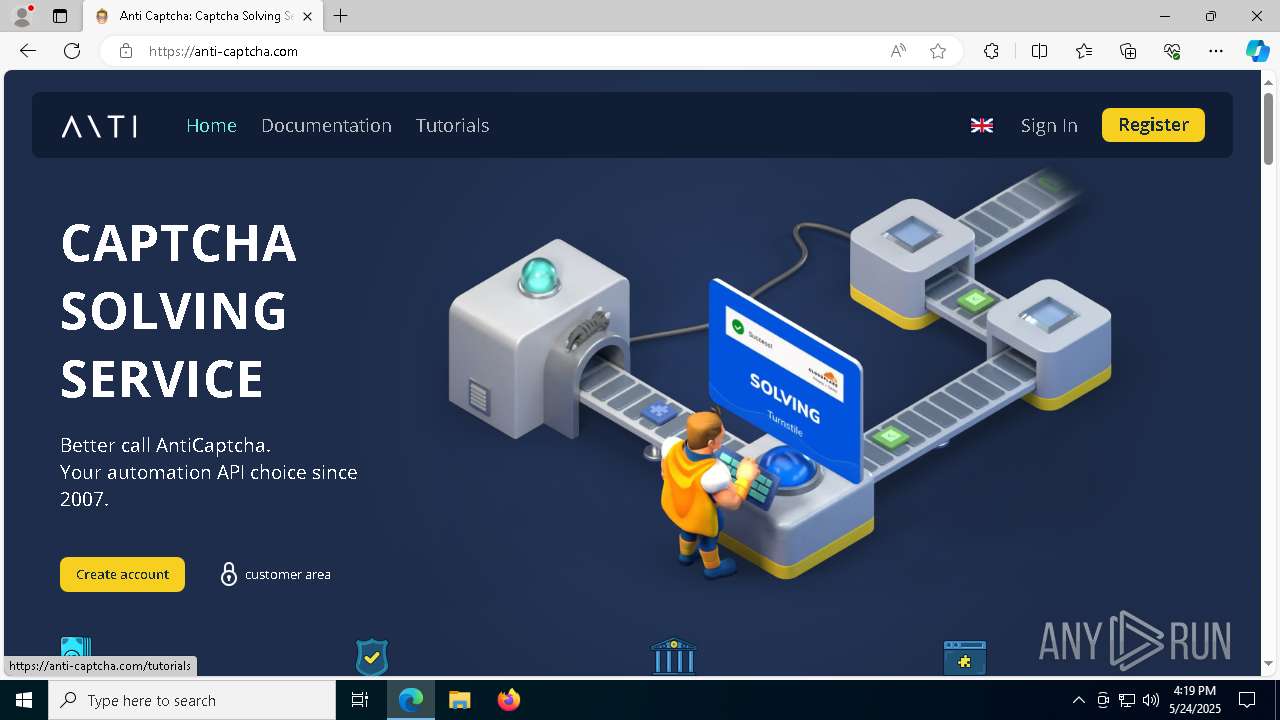The width and height of the screenshot is (1280, 720).
Task: Open the Extensions puzzle icon
Action: (x=991, y=51)
